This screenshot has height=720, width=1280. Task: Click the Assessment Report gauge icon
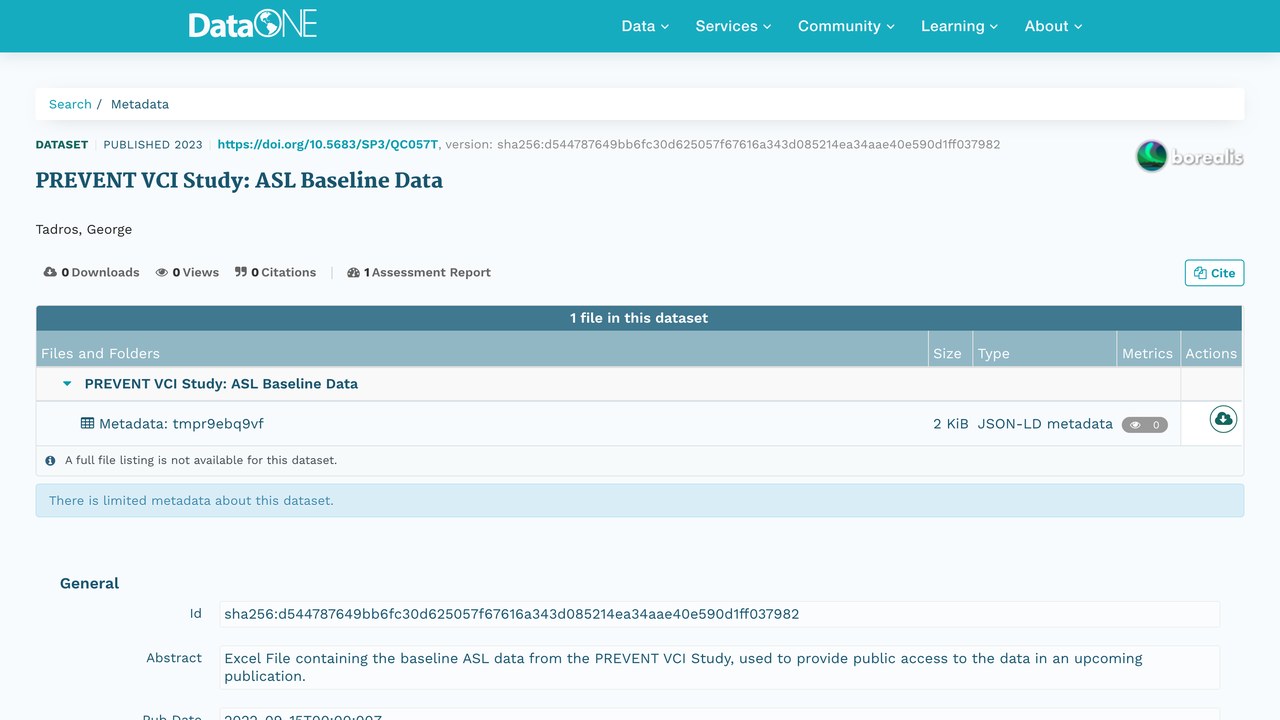tap(353, 272)
